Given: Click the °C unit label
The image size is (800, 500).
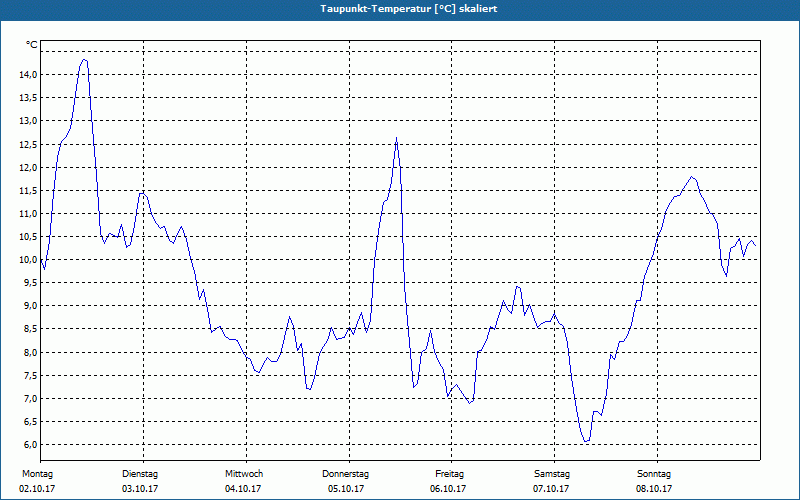Looking at the screenshot, I should coord(32,45).
